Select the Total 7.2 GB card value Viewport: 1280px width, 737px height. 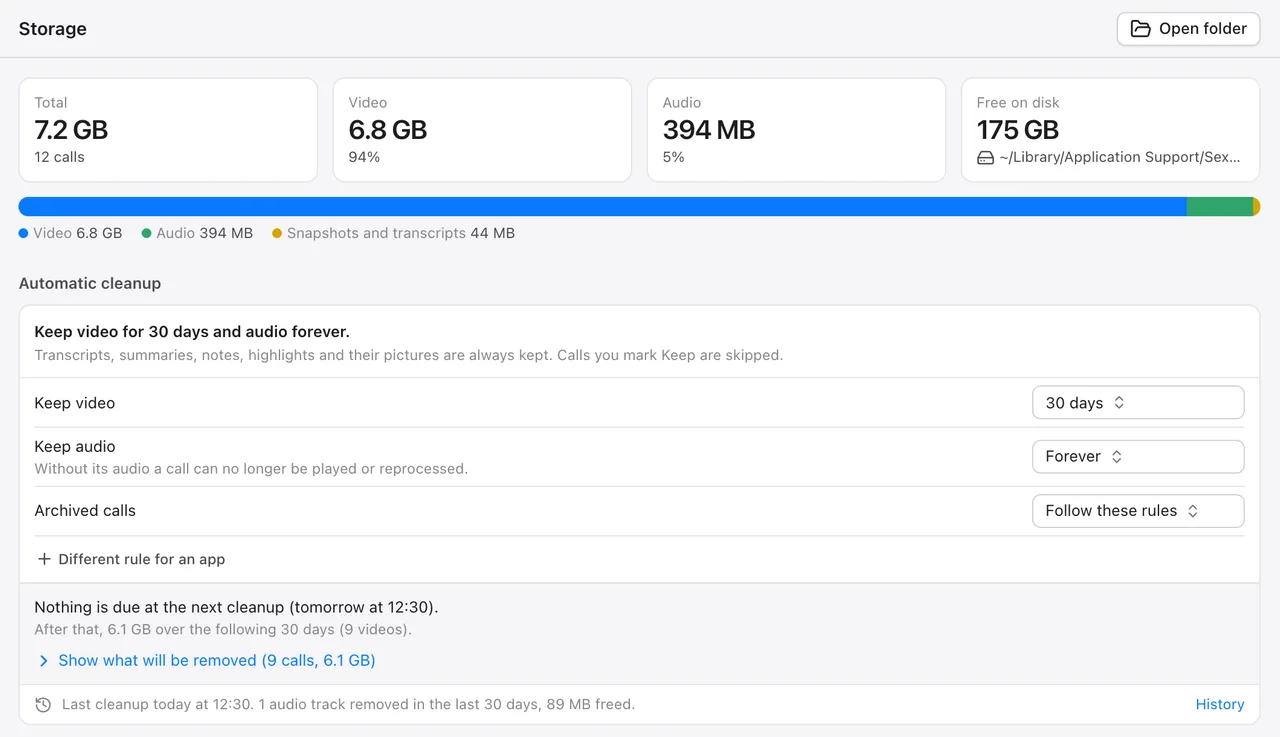click(x=71, y=130)
